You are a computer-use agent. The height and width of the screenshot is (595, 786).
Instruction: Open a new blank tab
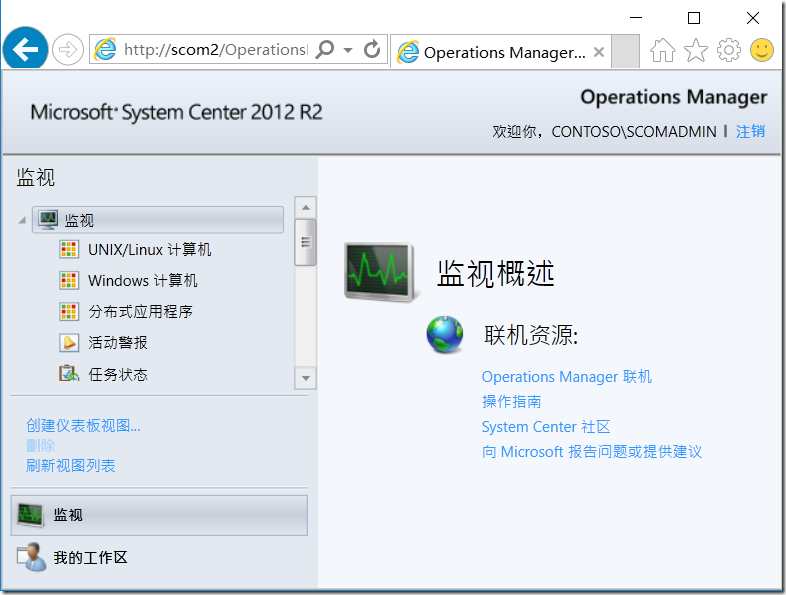[625, 51]
